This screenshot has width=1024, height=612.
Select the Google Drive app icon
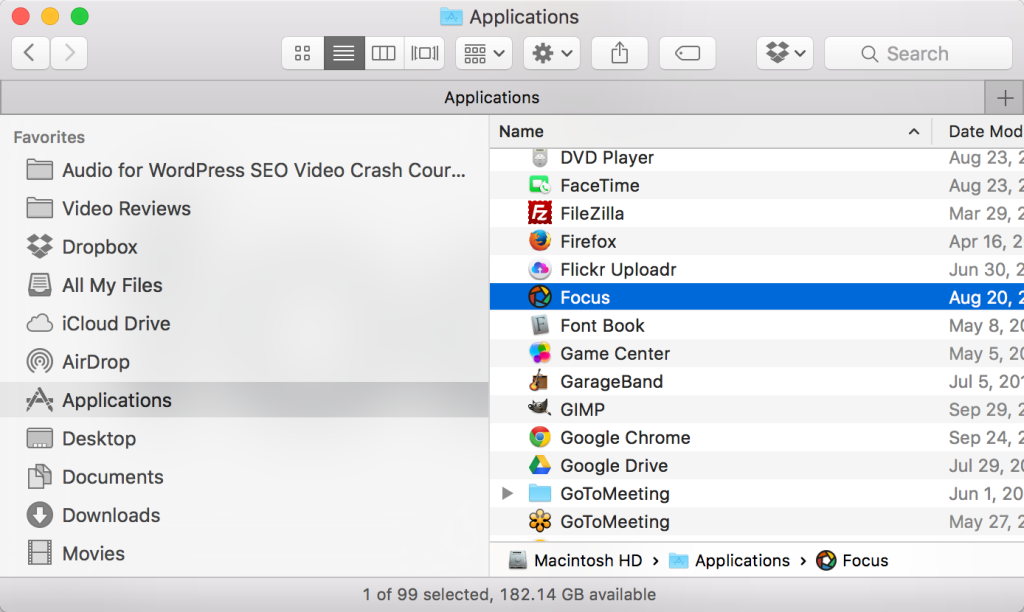point(539,465)
